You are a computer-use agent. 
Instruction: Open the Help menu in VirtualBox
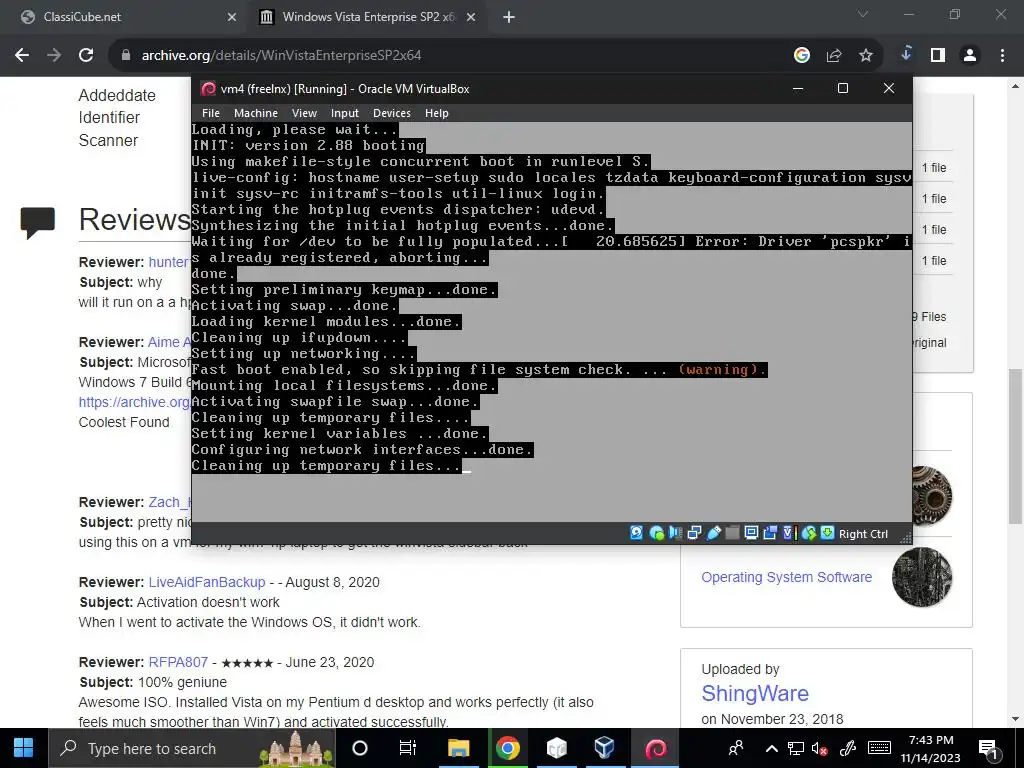[x=437, y=113]
